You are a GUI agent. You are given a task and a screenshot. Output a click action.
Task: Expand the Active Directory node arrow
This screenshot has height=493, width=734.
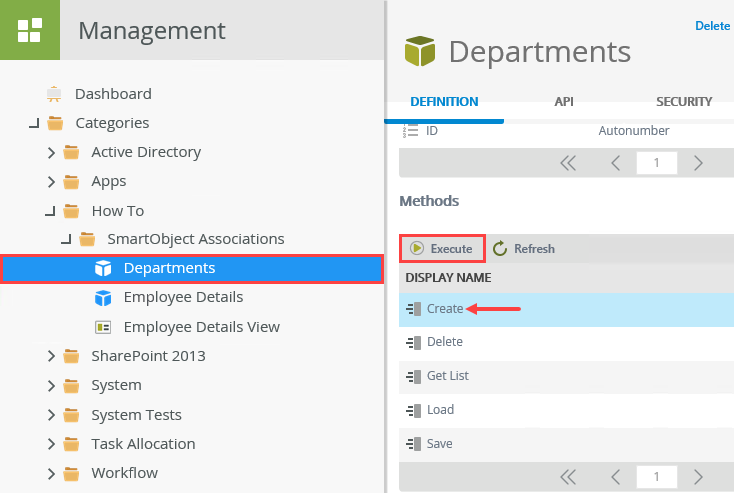pos(51,153)
